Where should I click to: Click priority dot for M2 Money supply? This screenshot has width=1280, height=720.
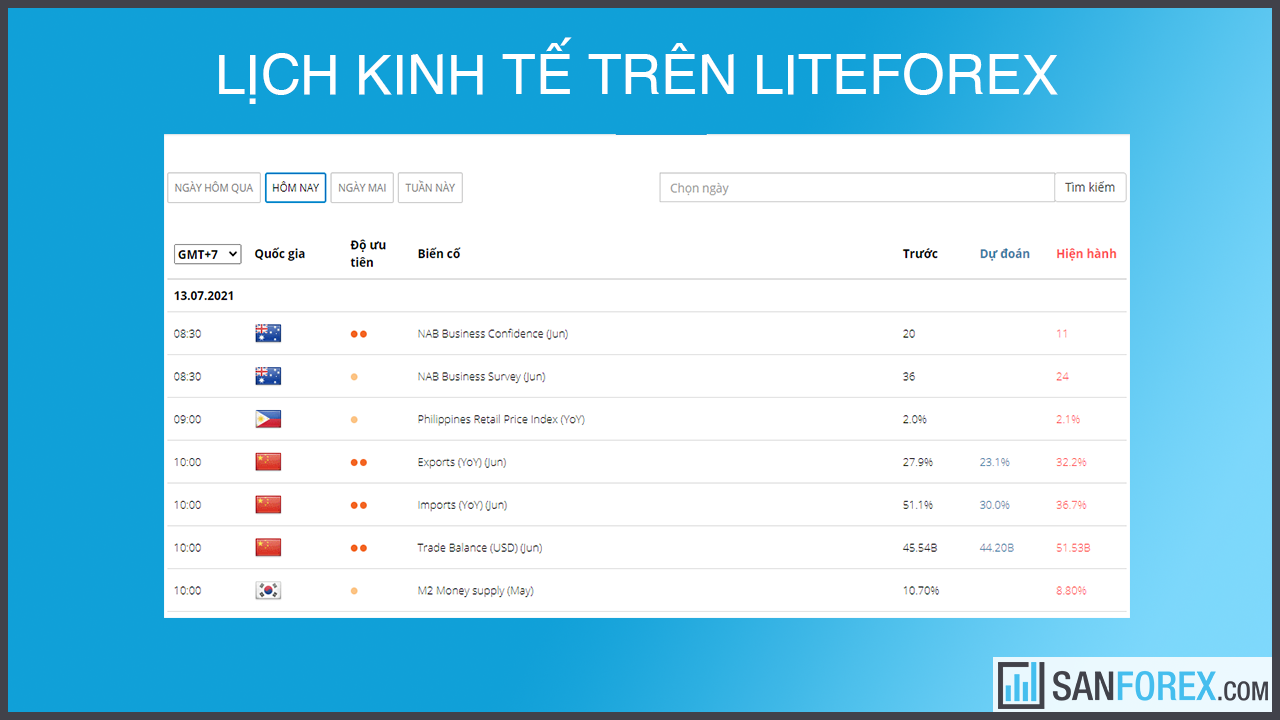(354, 591)
